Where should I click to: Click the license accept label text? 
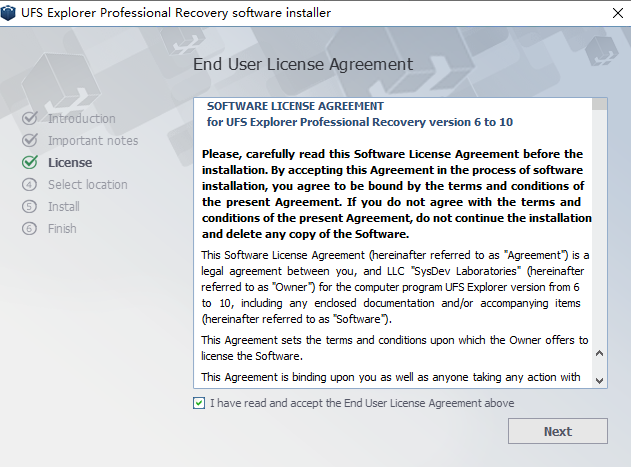[x=362, y=403]
